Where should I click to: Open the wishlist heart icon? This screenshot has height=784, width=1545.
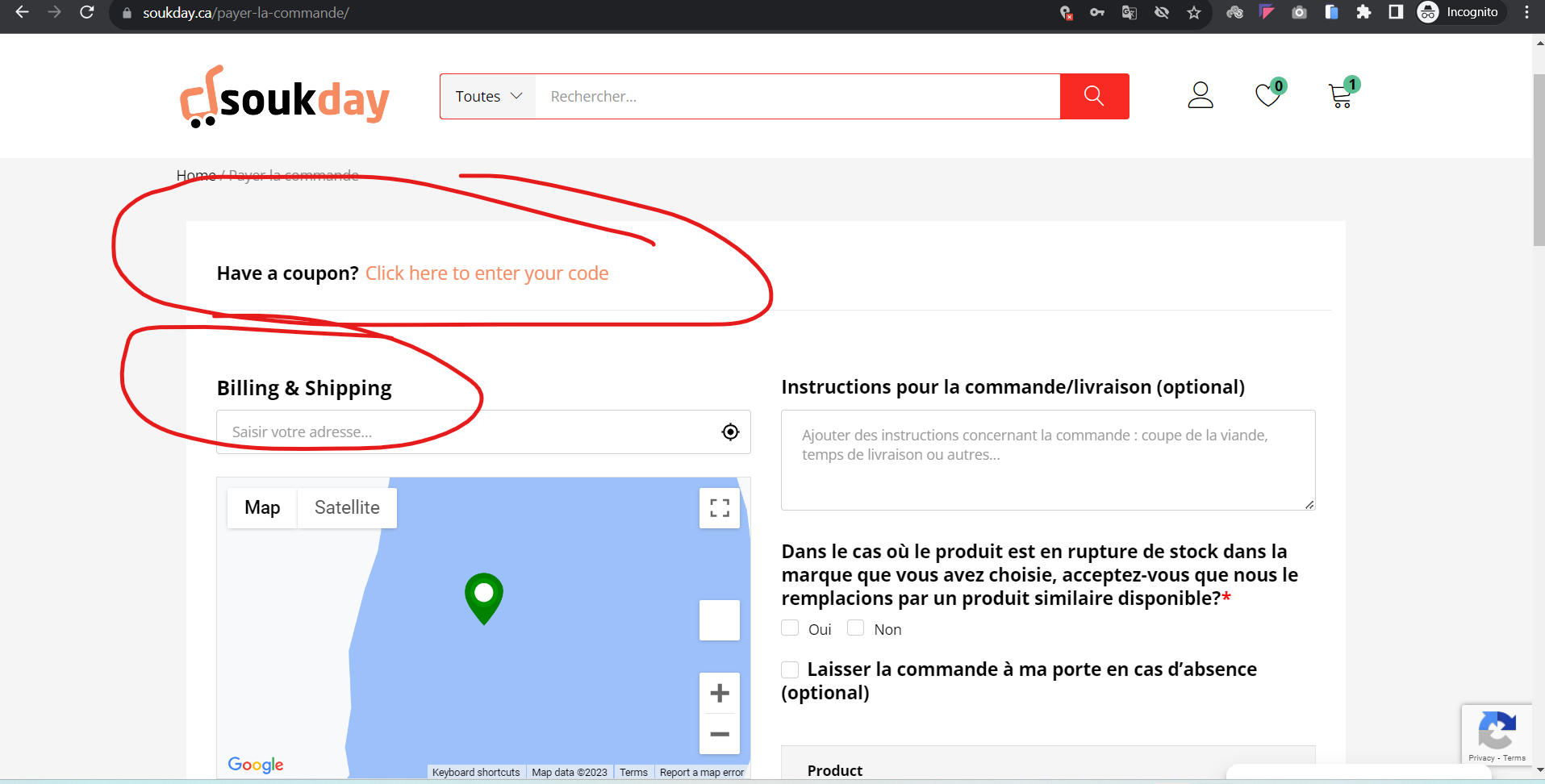point(1267,95)
